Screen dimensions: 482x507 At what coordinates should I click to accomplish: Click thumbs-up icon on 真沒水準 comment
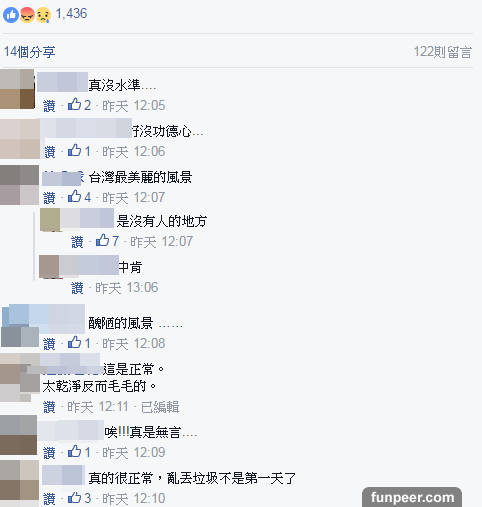(x=74, y=105)
